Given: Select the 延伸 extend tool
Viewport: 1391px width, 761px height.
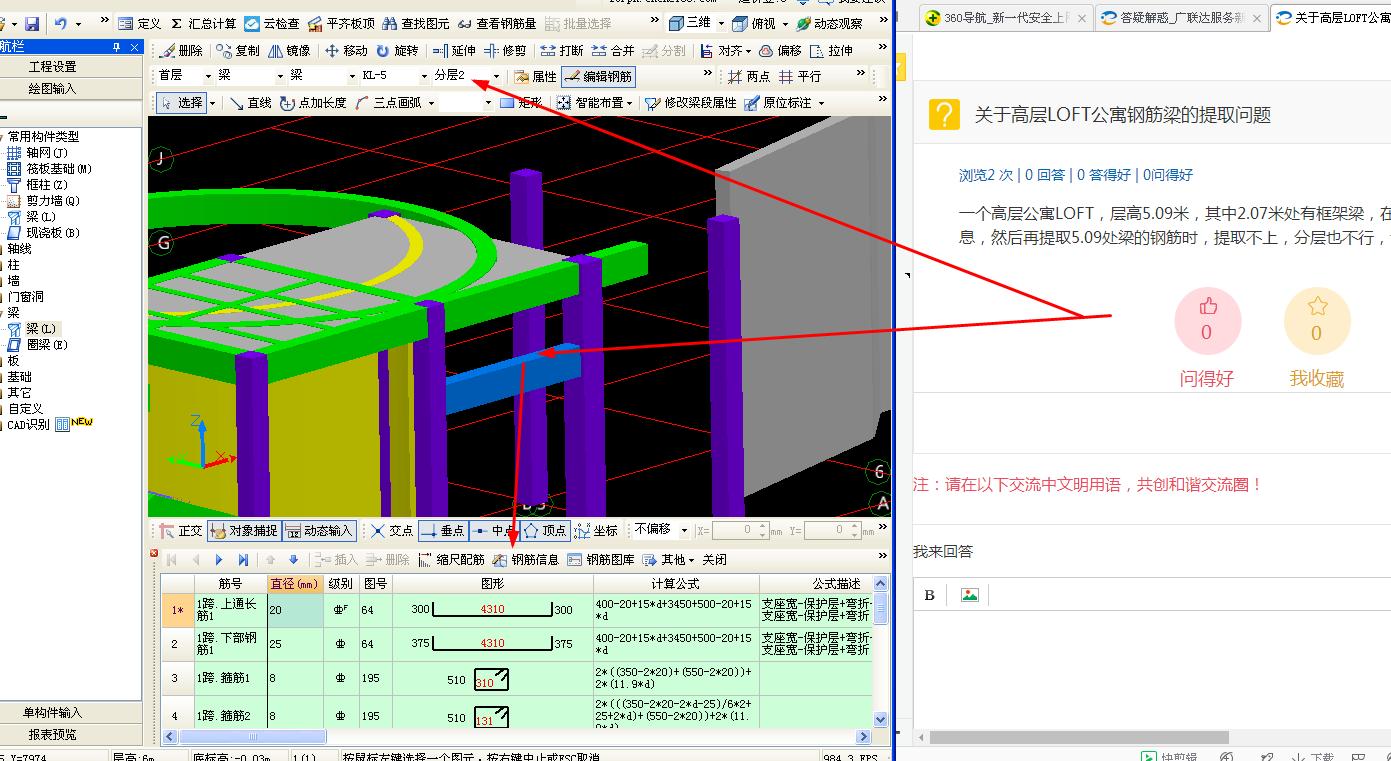Looking at the screenshot, I should 454,51.
